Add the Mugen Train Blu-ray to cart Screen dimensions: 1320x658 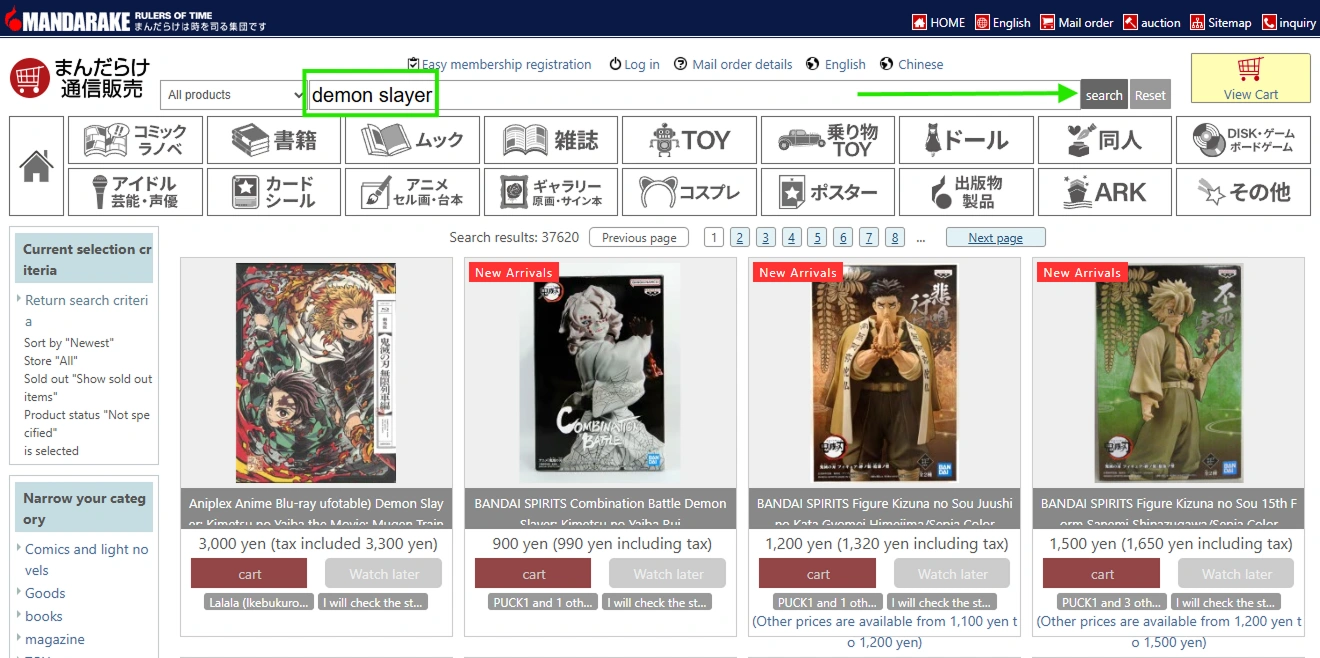[249, 573]
